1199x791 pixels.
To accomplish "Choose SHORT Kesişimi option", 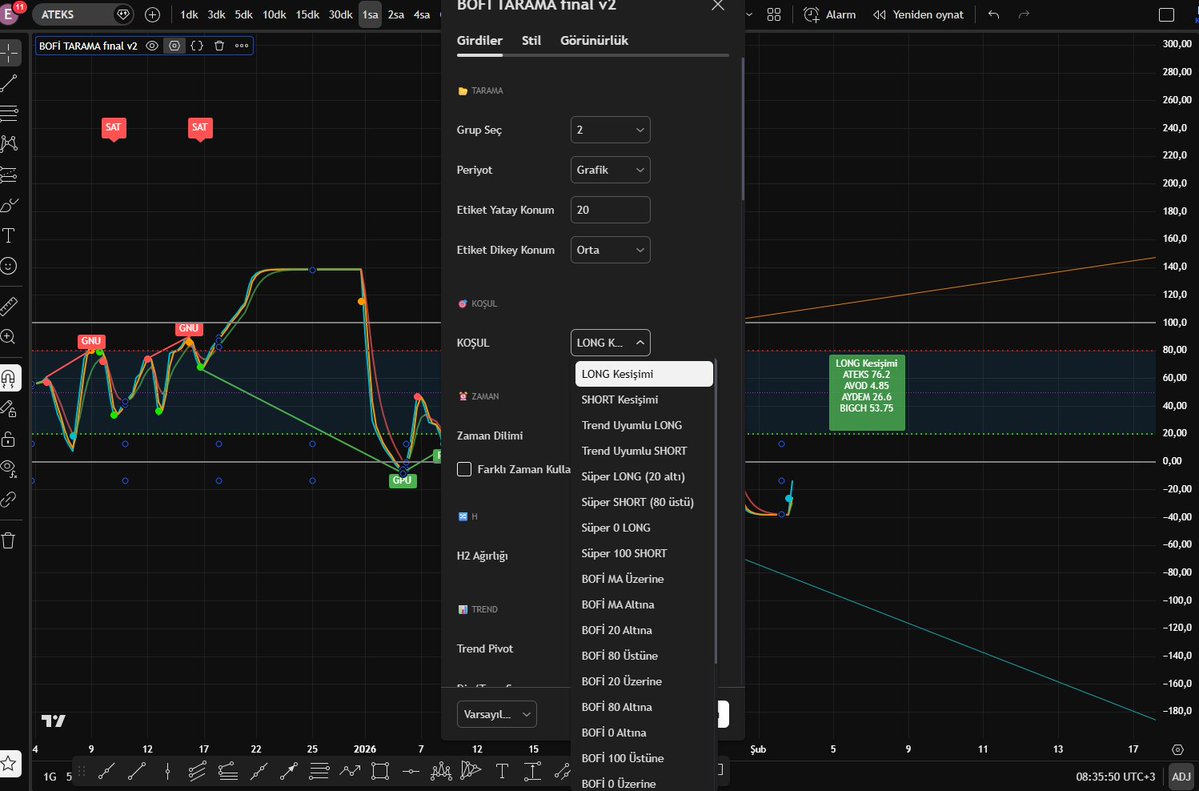I will coord(644,399).
